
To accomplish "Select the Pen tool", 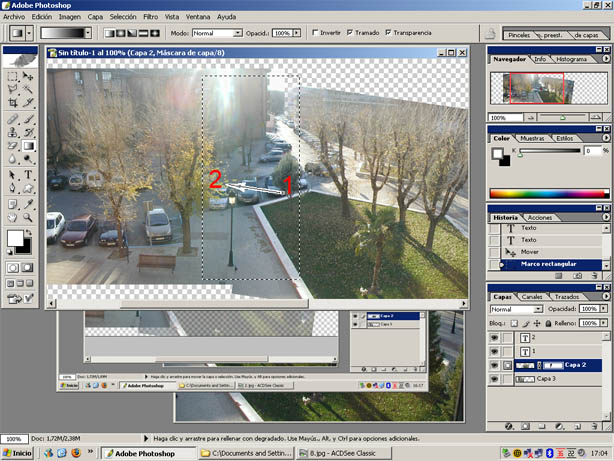I will coord(13,188).
